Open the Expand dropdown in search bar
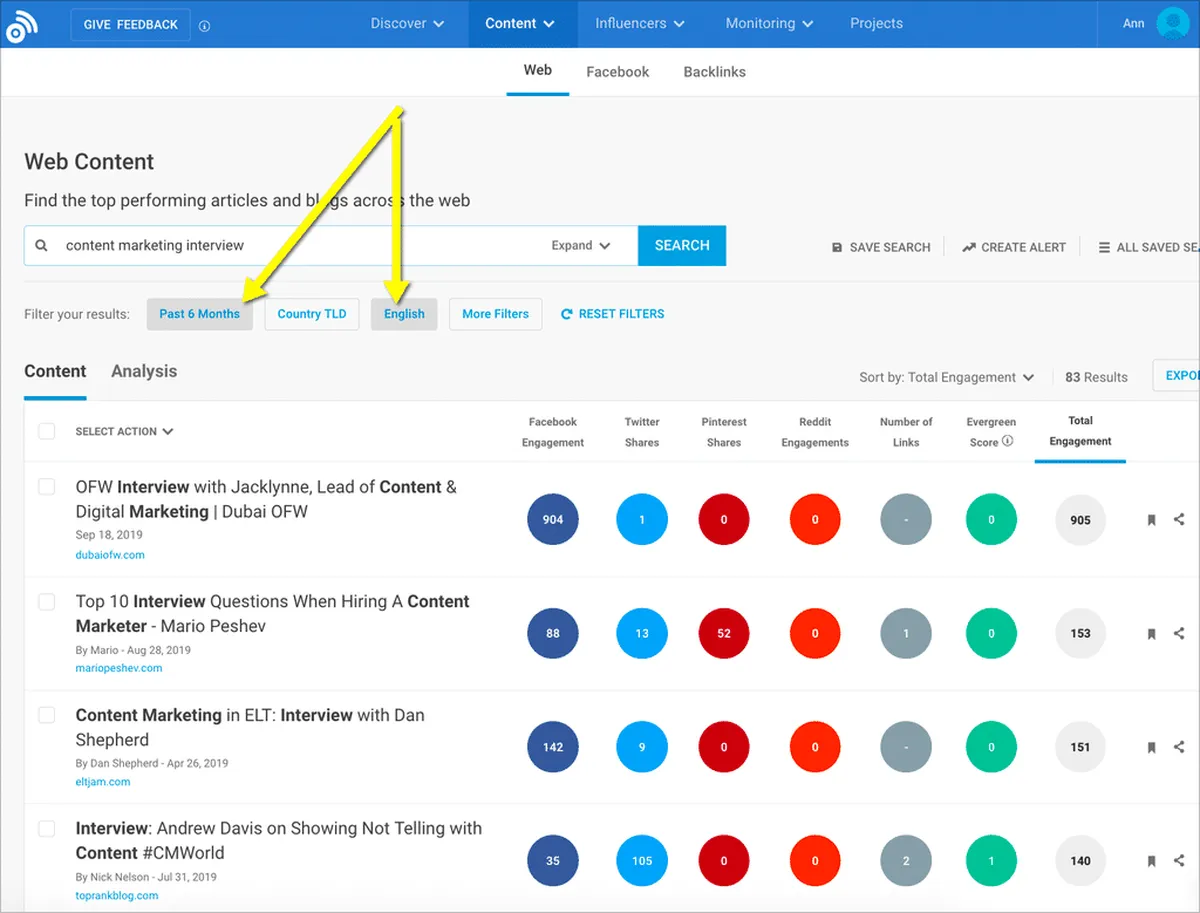1200x913 pixels. (581, 246)
